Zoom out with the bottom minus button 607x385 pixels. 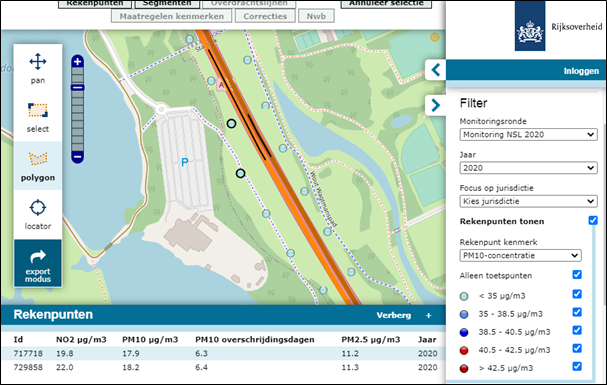tap(77, 157)
